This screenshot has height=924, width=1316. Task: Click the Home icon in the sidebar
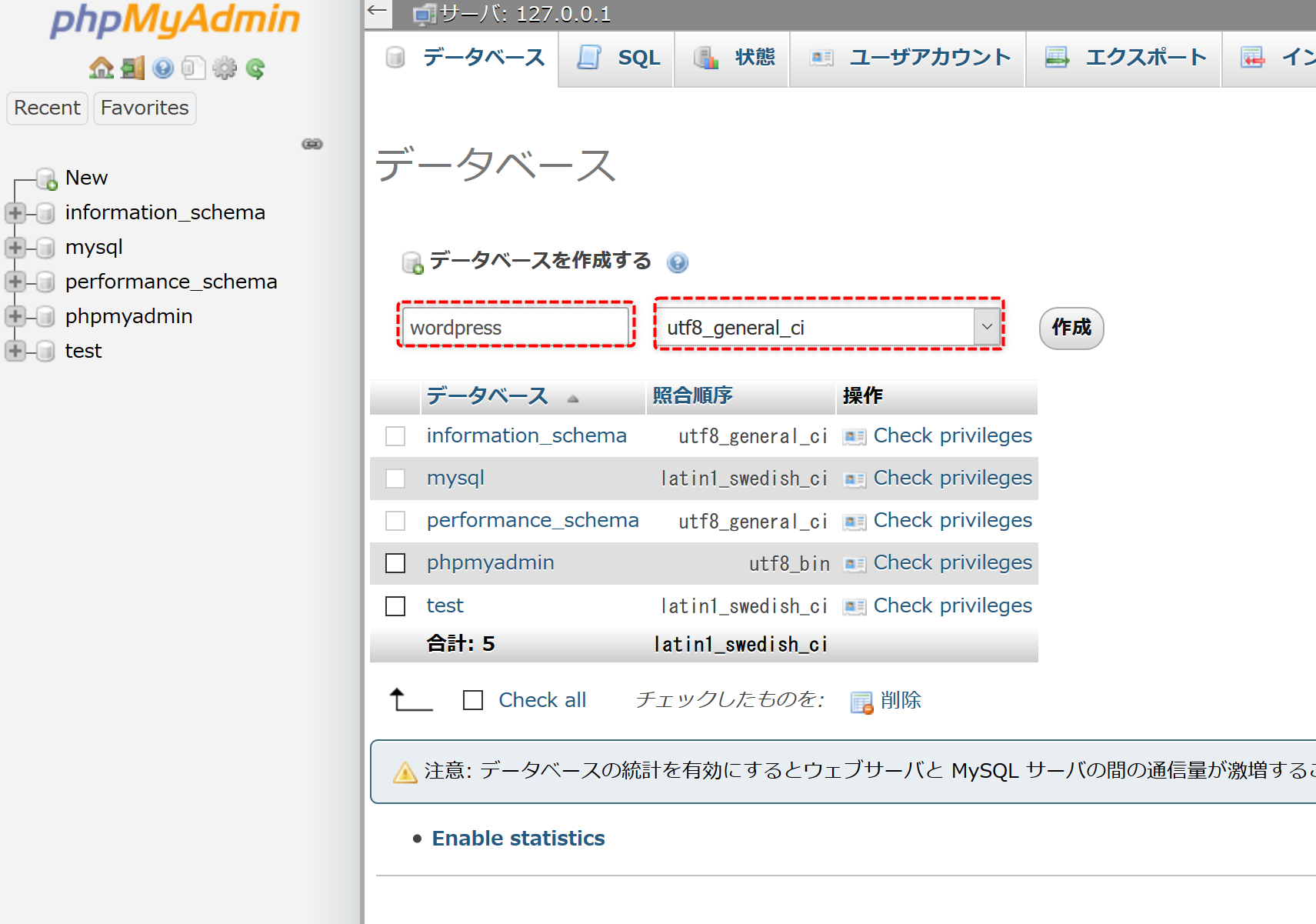[101, 68]
